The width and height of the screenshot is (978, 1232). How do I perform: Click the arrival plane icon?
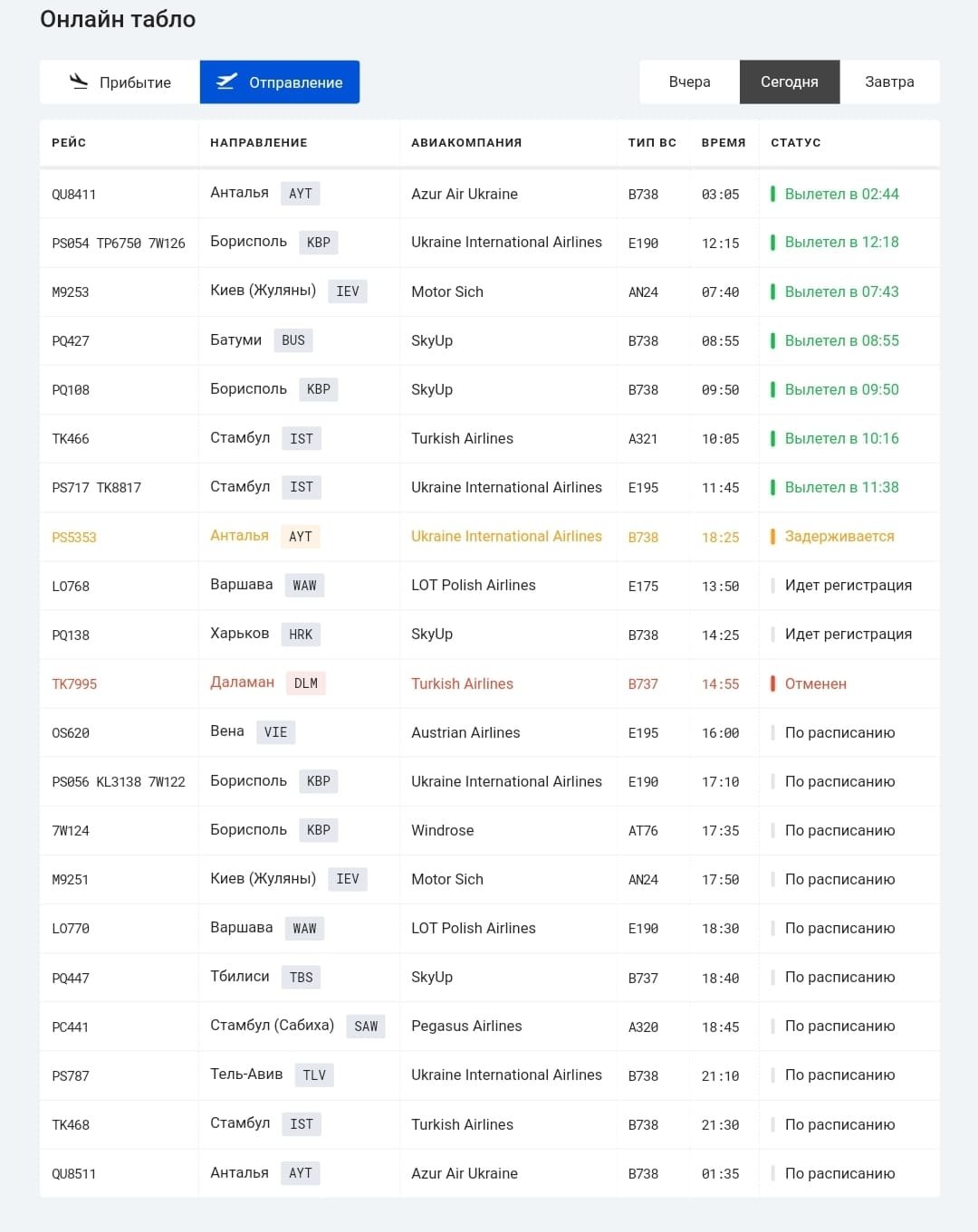(79, 81)
